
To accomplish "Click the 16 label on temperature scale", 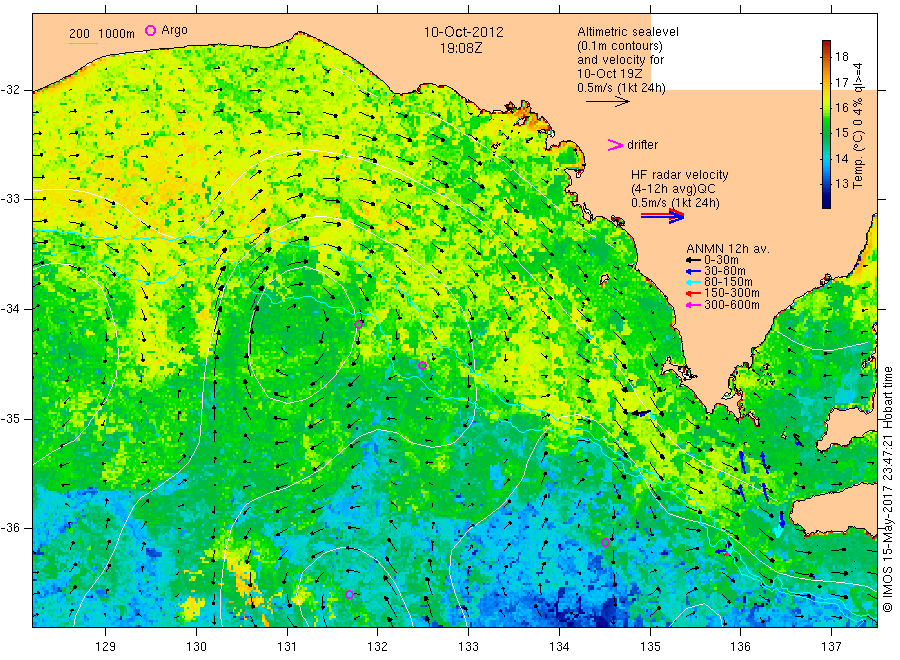I will pos(841,108).
